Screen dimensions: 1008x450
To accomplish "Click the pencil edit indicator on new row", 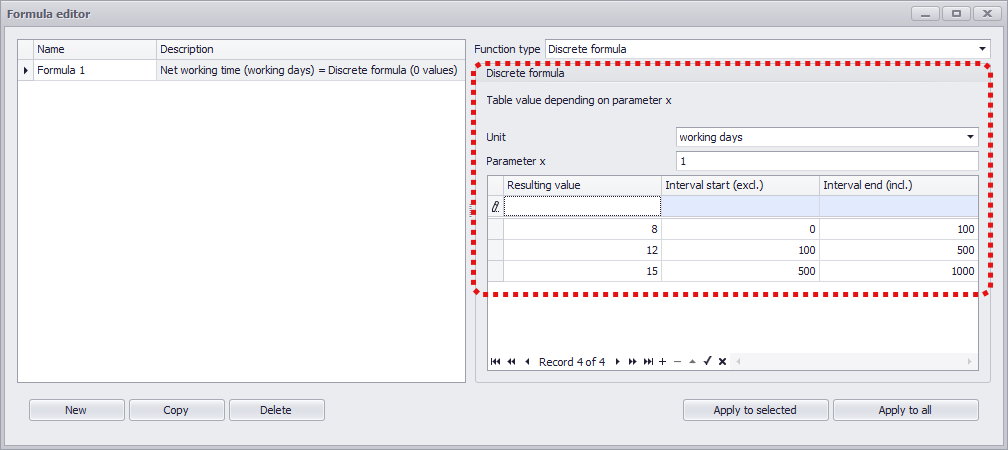I will coord(495,206).
